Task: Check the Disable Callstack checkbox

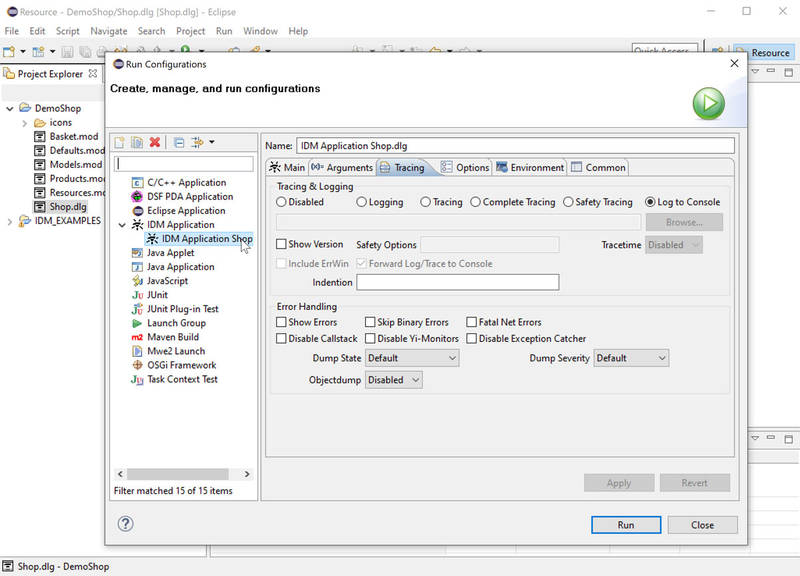Action: tap(281, 338)
